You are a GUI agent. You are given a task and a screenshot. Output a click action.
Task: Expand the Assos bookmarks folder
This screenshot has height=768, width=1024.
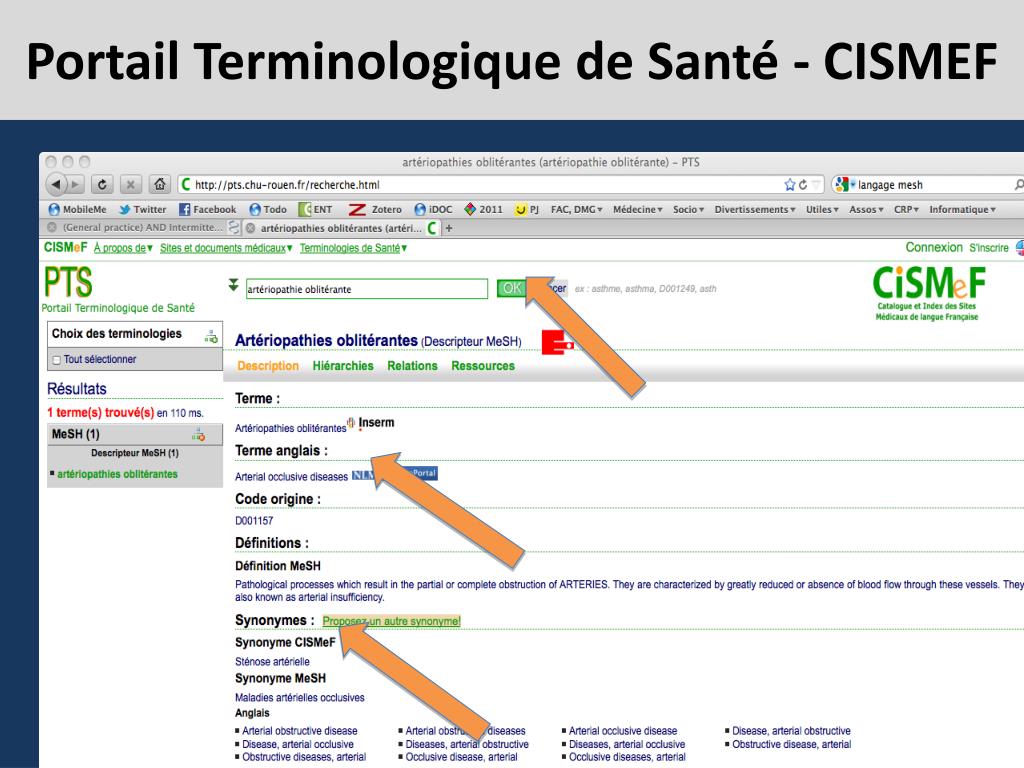tap(867, 210)
